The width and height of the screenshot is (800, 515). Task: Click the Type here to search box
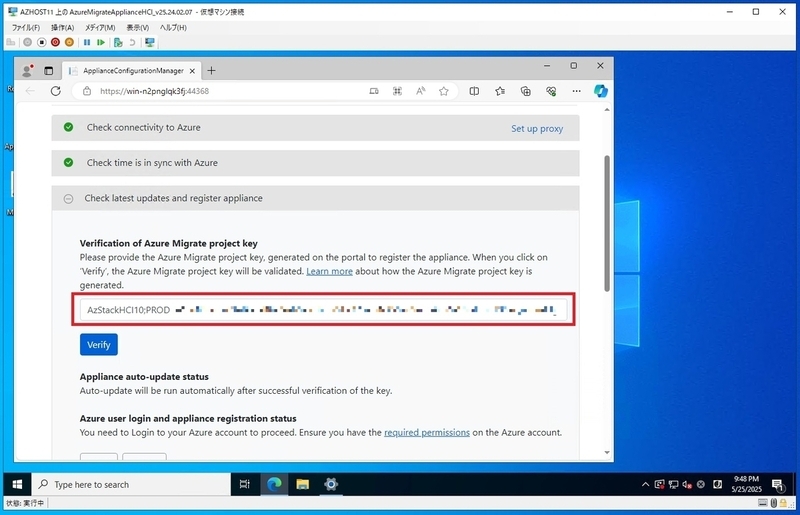[x=132, y=484]
